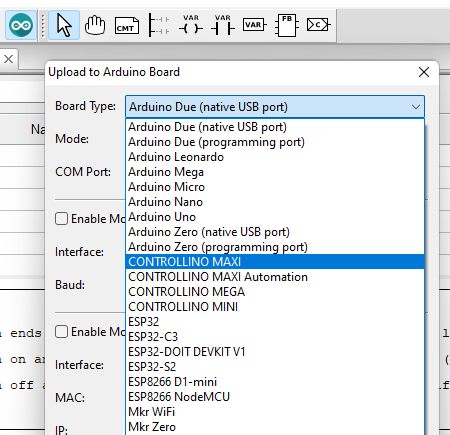Screen dimensions: 450x435
Task: Select Arduino Mega board
Action: pyautogui.click(x=275, y=172)
